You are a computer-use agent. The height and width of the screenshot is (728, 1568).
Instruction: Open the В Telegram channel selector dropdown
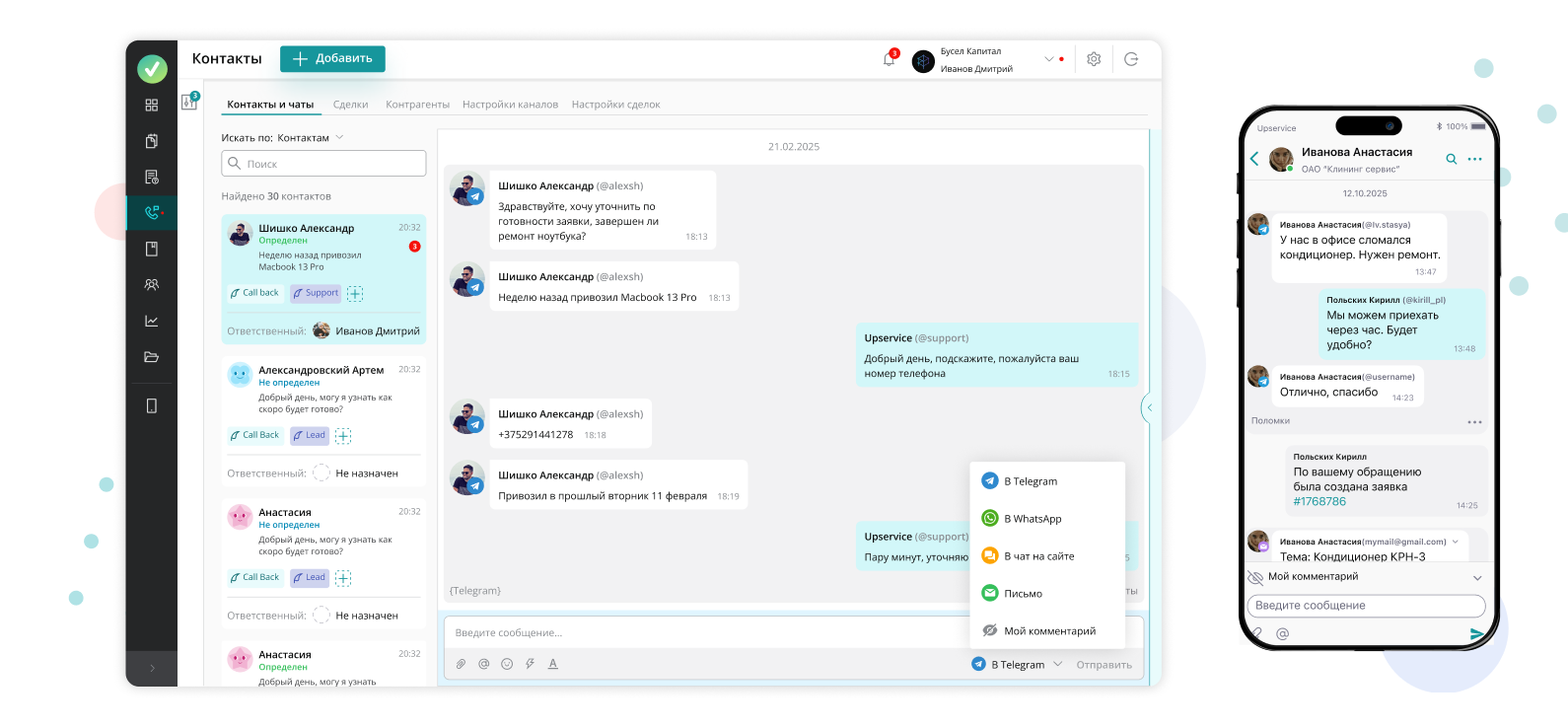(1017, 665)
